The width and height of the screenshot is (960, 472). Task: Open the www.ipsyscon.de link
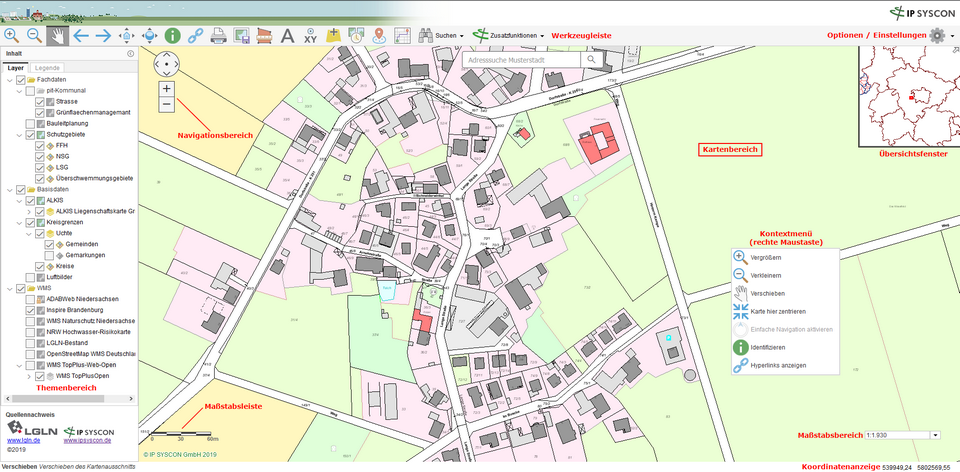(x=87, y=440)
